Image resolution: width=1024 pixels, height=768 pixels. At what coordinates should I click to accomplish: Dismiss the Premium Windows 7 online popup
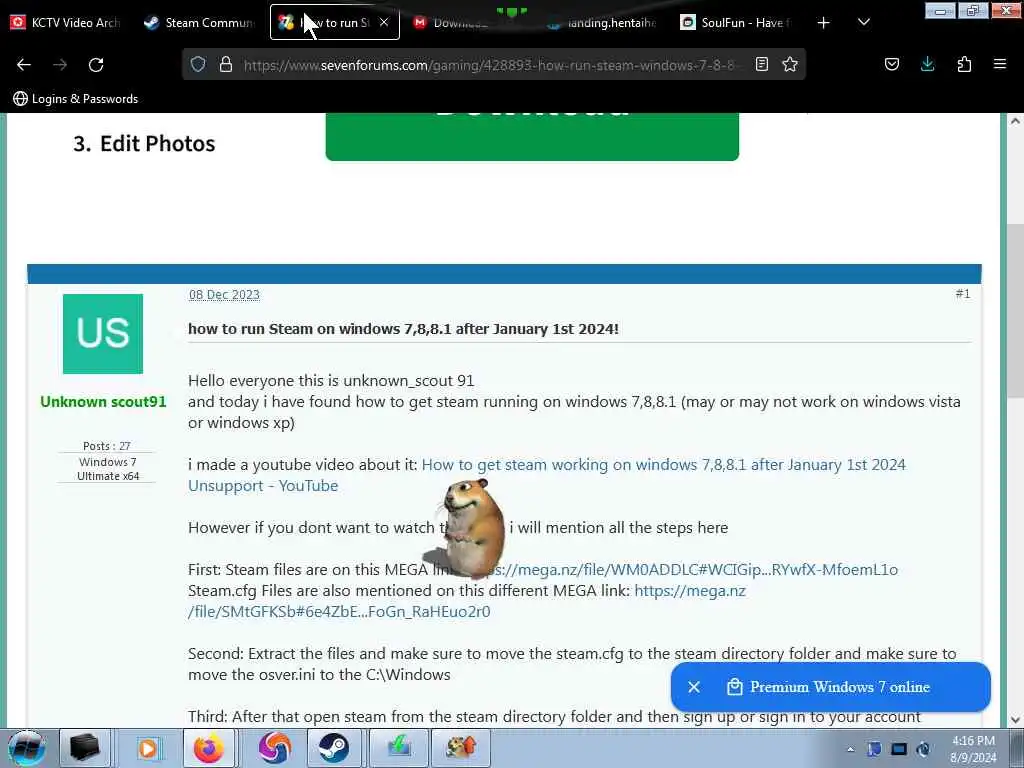tap(694, 687)
